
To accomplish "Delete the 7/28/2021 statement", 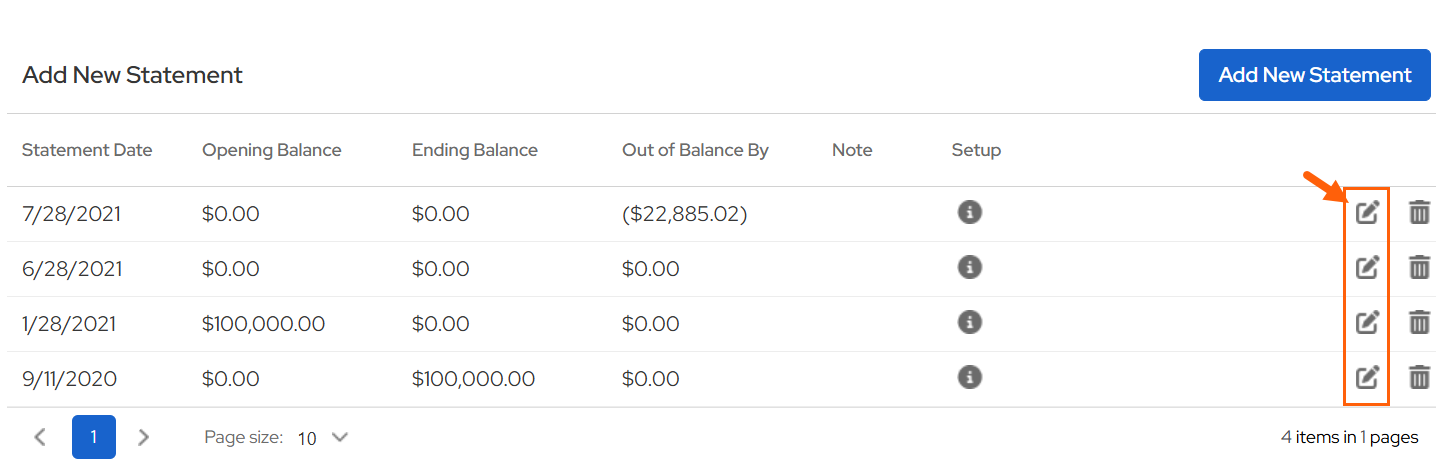I will tap(1419, 212).
